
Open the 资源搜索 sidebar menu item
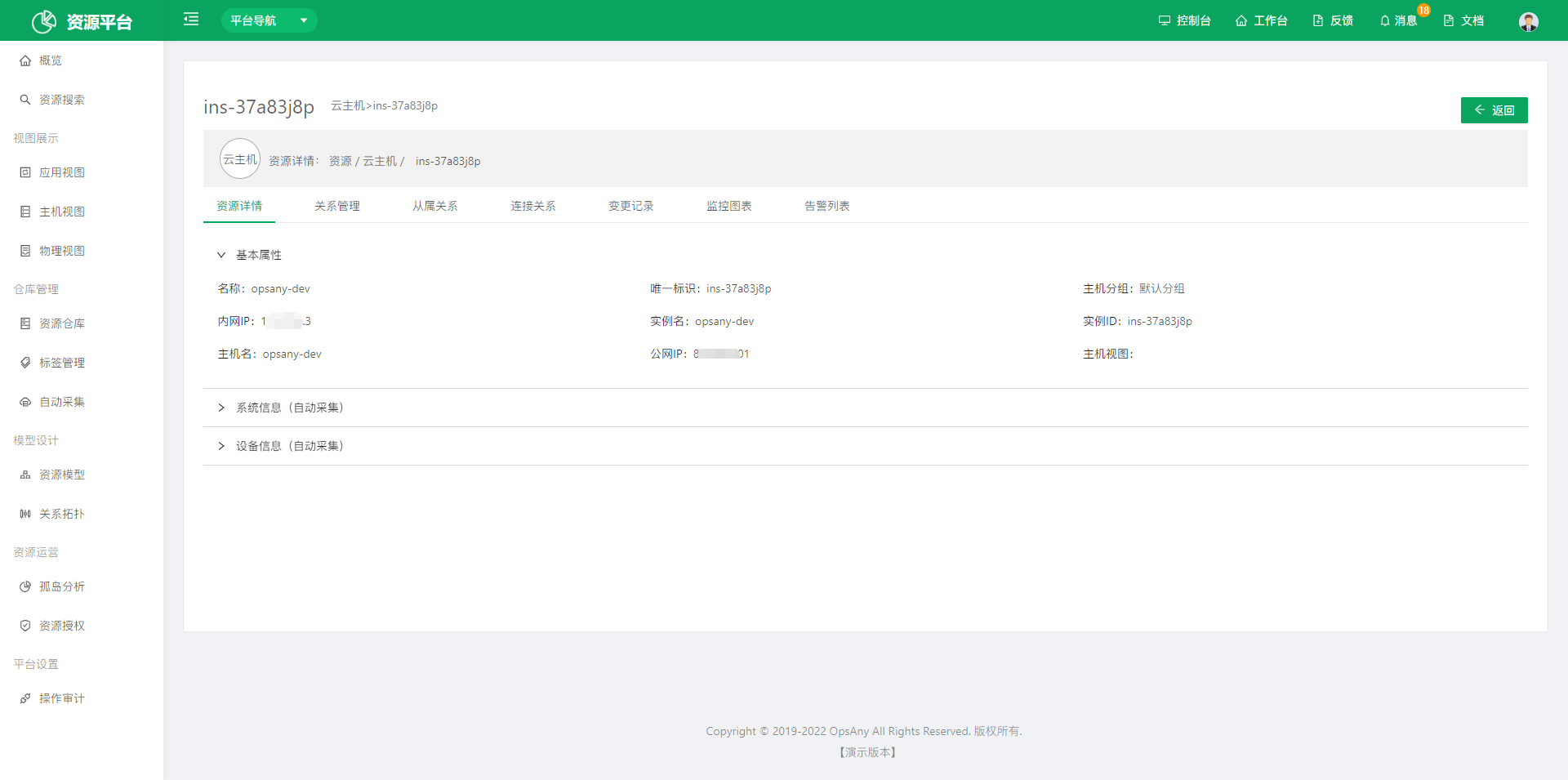82,100
